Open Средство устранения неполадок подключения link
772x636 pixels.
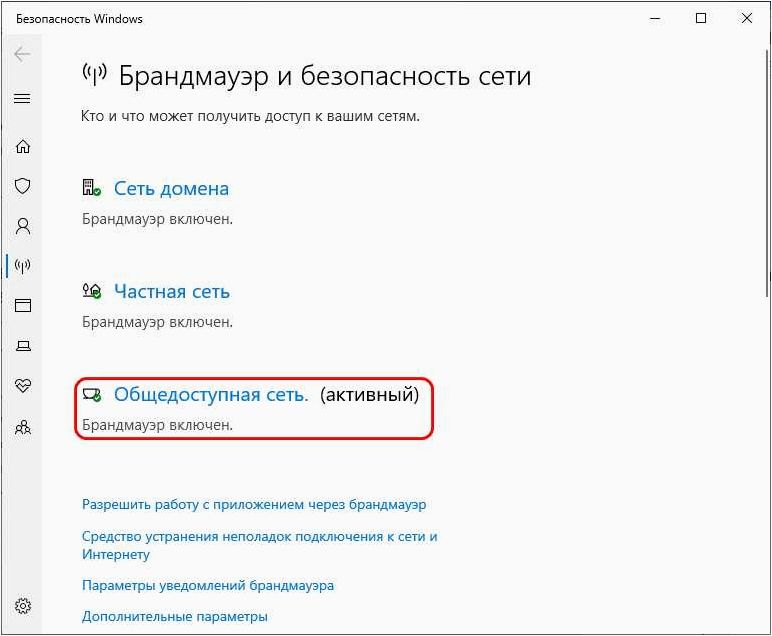pyautogui.click(x=259, y=545)
